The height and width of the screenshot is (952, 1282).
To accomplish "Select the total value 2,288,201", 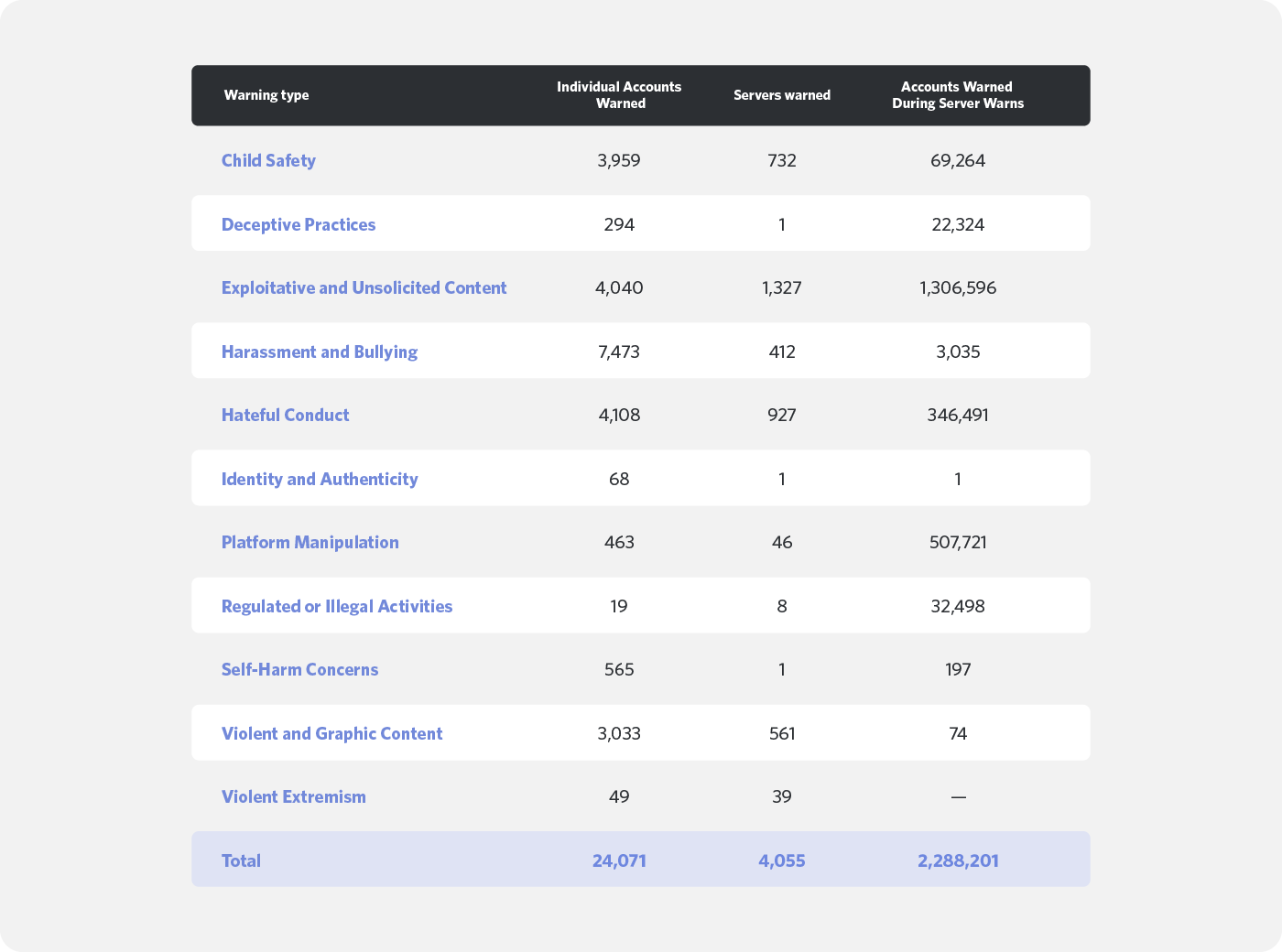I will coord(958,860).
